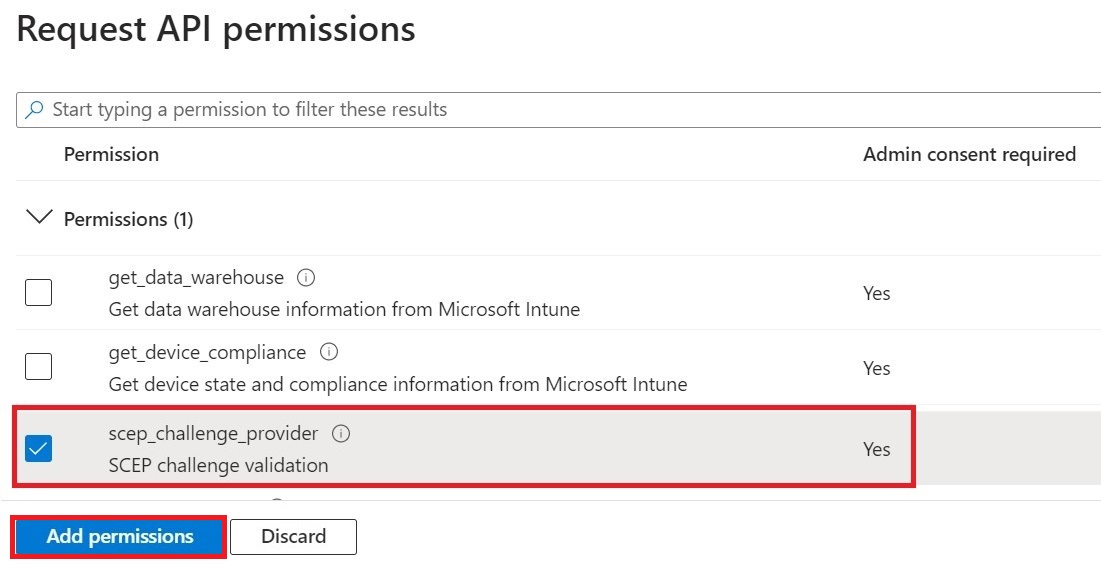Click the Discard button
The width and height of the screenshot is (1101, 565).
(x=294, y=537)
